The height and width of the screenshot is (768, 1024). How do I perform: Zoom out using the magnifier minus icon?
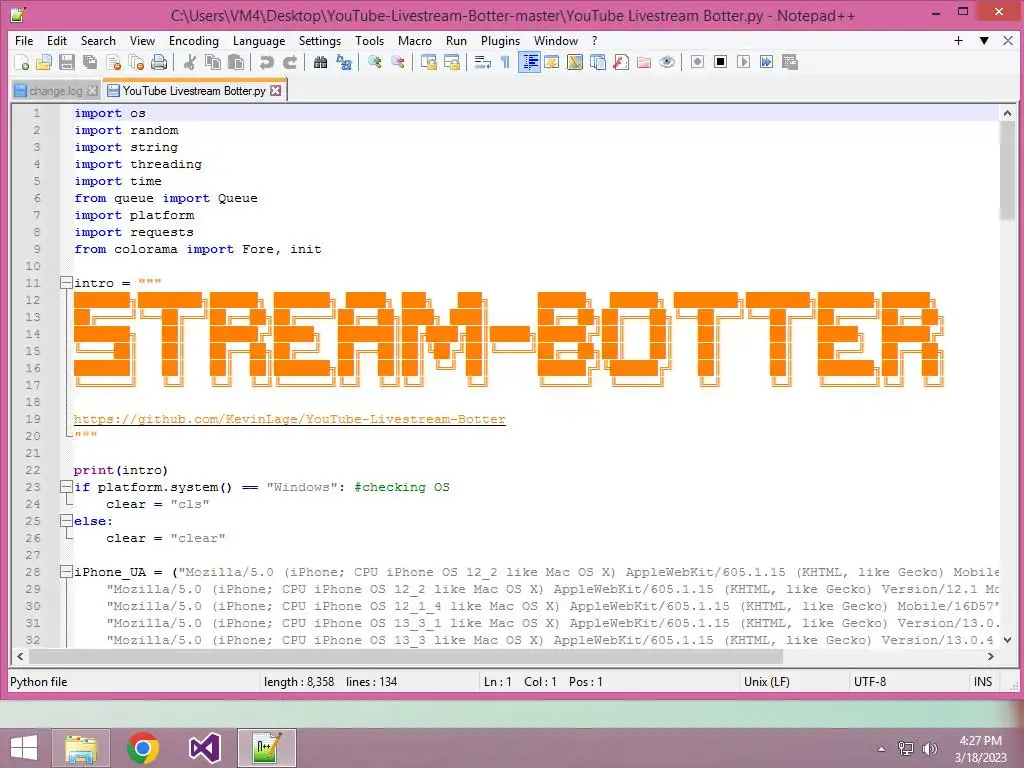[397, 62]
